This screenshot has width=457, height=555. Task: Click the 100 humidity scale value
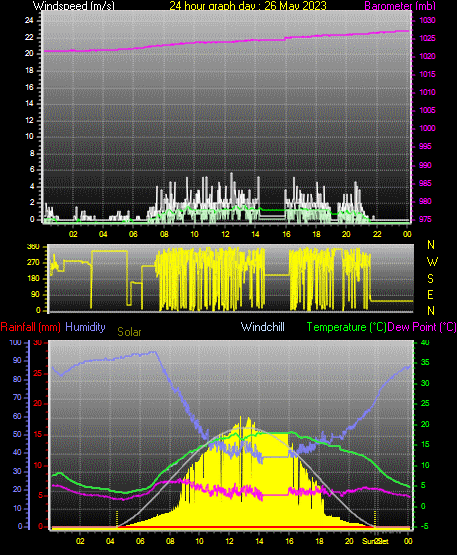pyautogui.click(x=16, y=342)
